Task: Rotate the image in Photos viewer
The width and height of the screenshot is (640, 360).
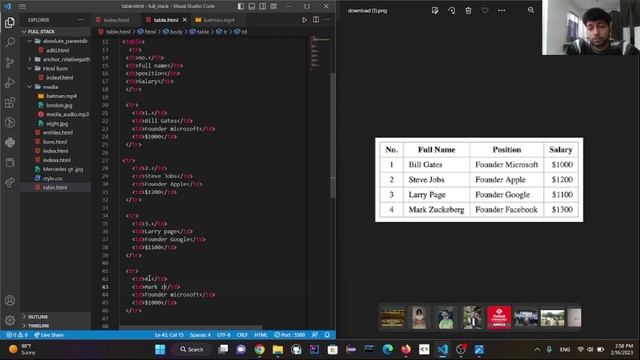Action: pyautogui.click(x=451, y=10)
